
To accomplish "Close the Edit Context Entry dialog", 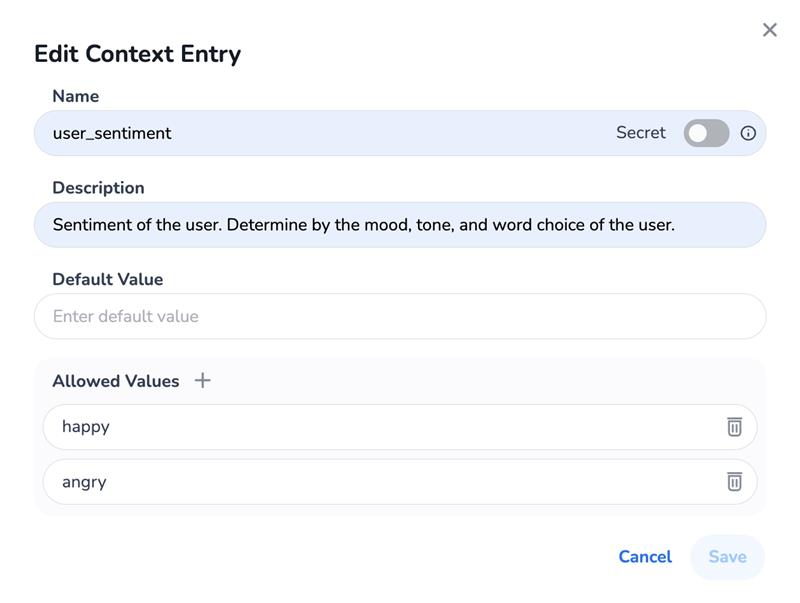I will pos(769,30).
